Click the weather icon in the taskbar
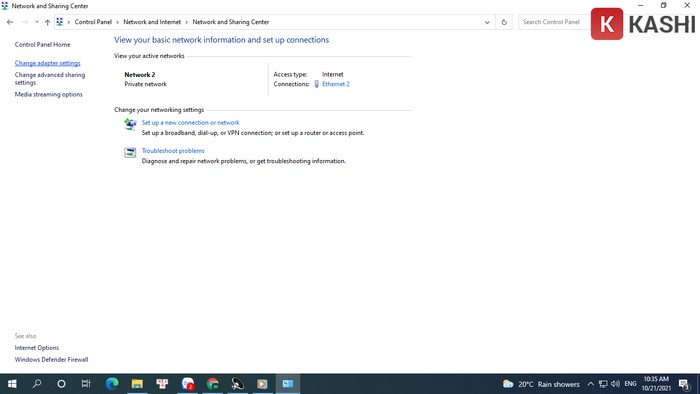 coord(508,384)
